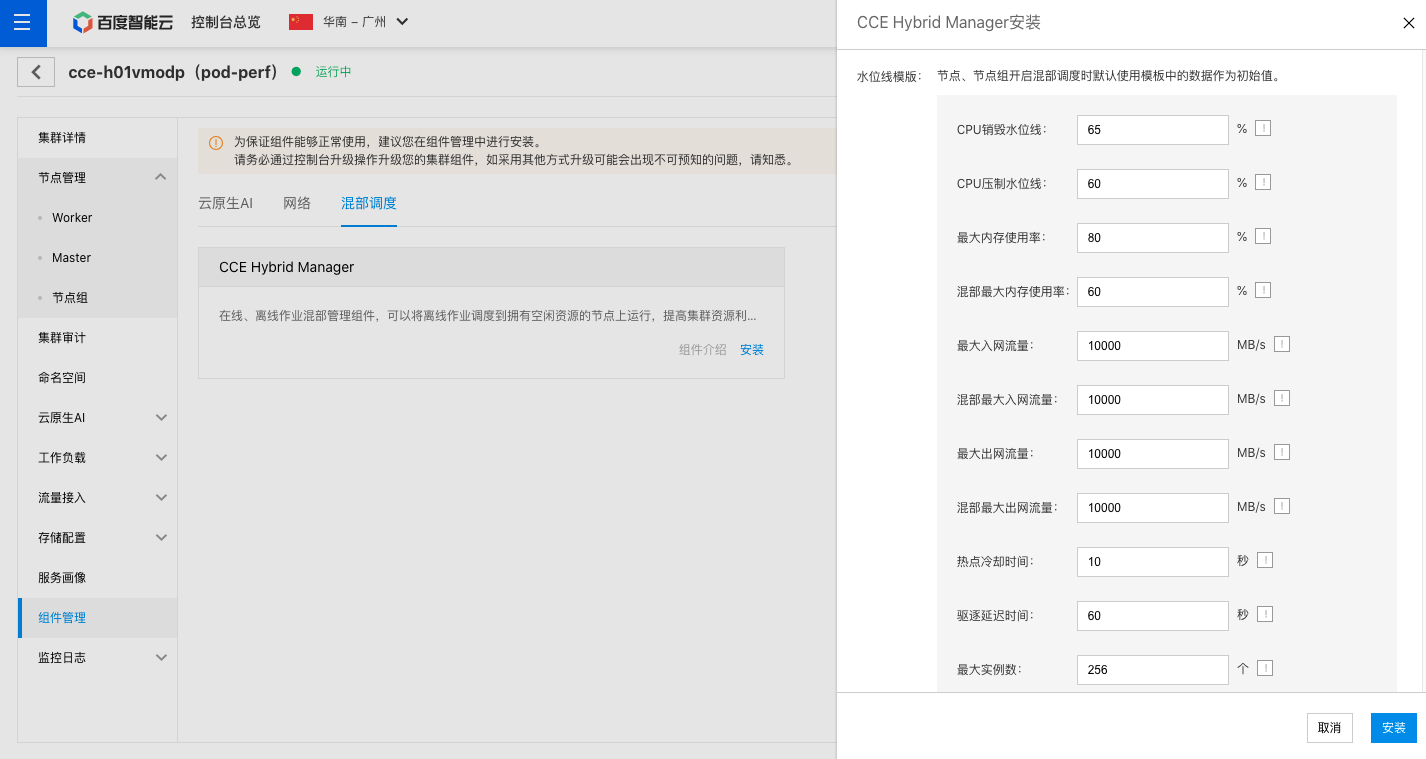Expand the 存储配置 sidebar section

(x=161, y=537)
